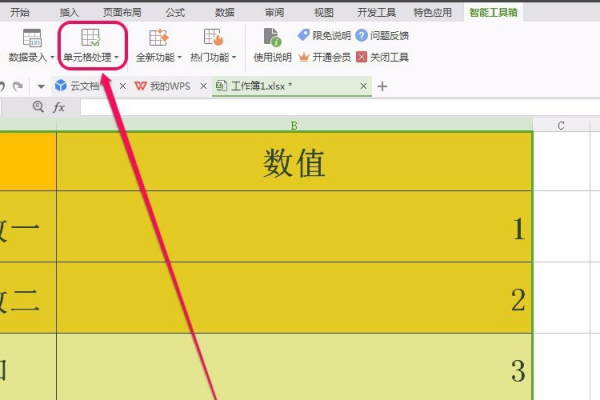Open the 热门功能 flame icon
Image resolution: width=600 pixels, height=400 pixels.
(213, 38)
